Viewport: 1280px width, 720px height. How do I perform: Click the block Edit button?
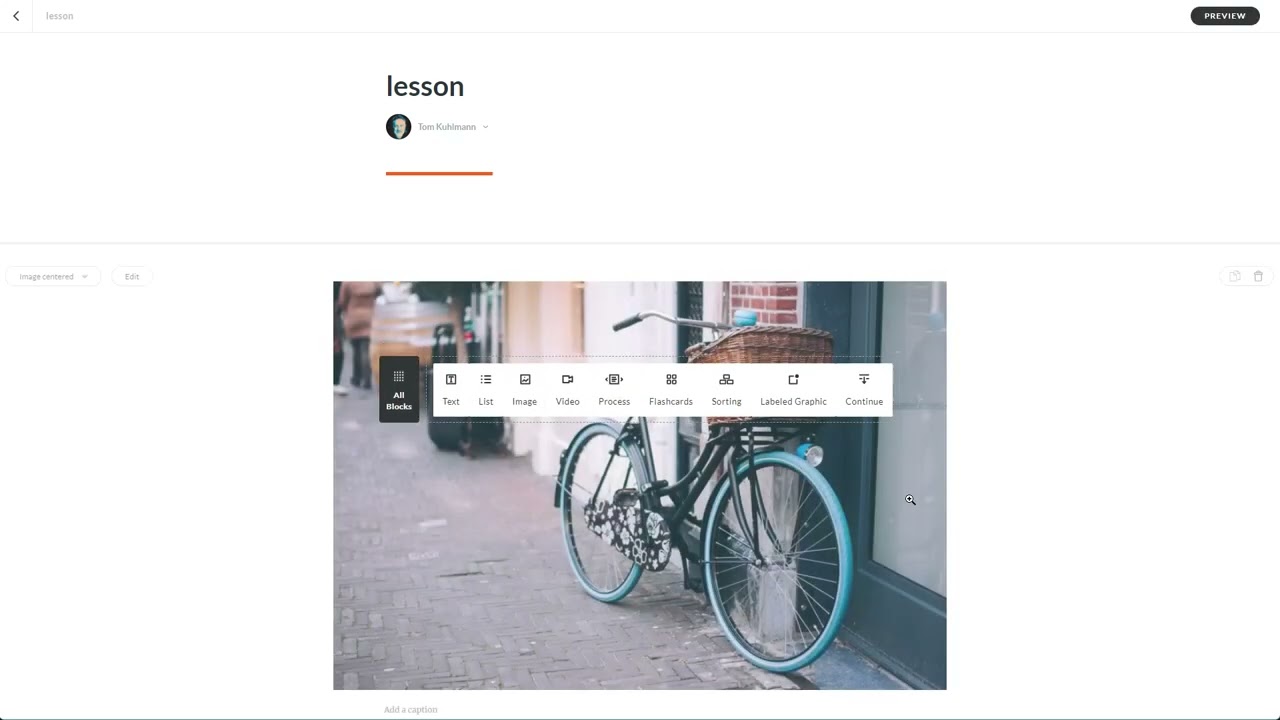(132, 276)
